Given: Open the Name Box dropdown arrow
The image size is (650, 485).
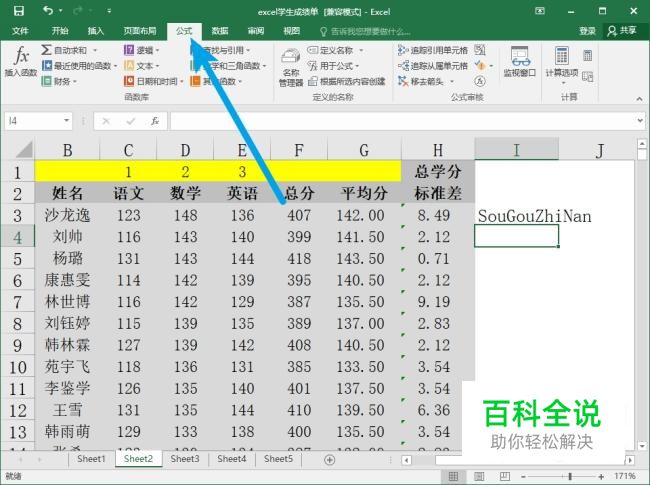Looking at the screenshot, I should click(x=66, y=121).
